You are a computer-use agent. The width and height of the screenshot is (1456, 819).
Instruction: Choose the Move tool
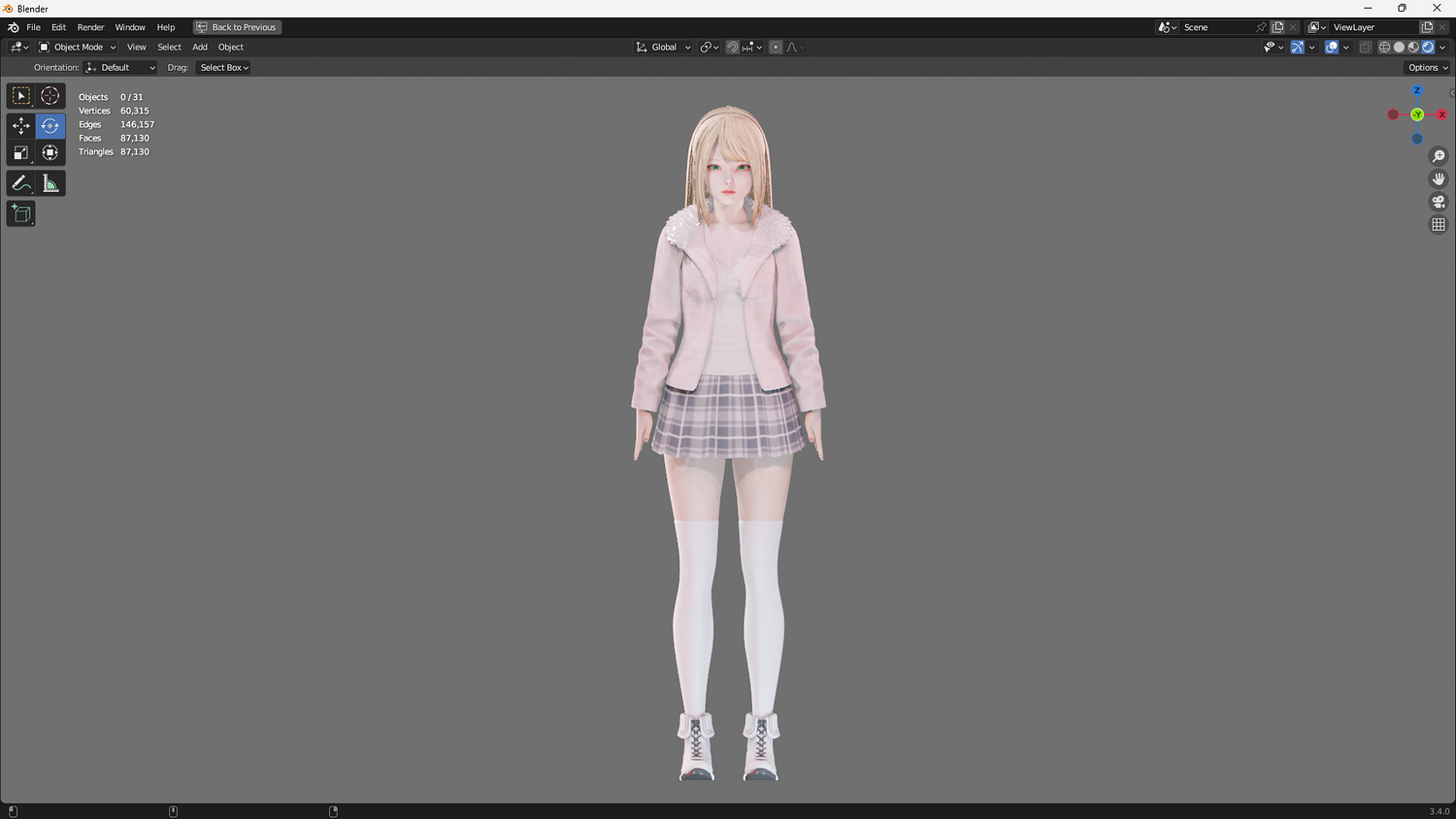(x=21, y=126)
